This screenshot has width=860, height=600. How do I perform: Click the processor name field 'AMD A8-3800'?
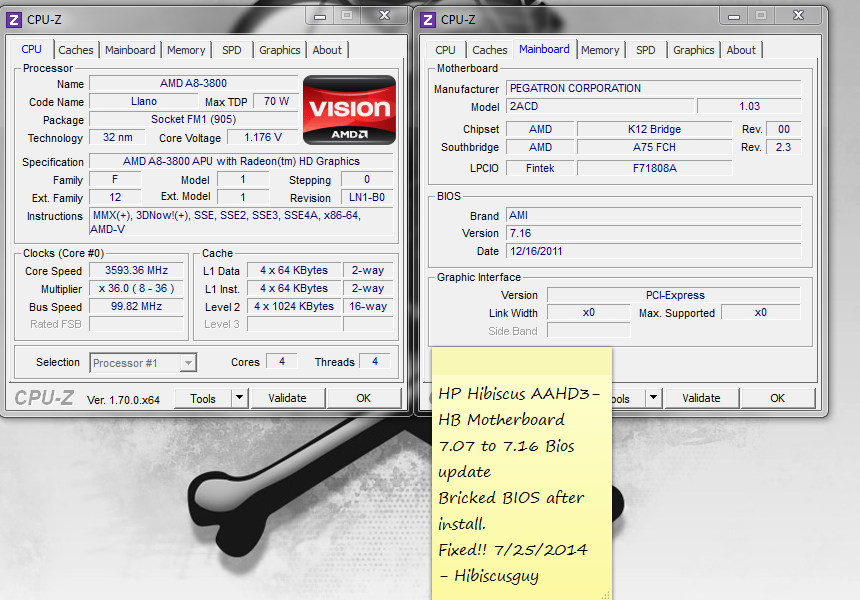click(194, 83)
